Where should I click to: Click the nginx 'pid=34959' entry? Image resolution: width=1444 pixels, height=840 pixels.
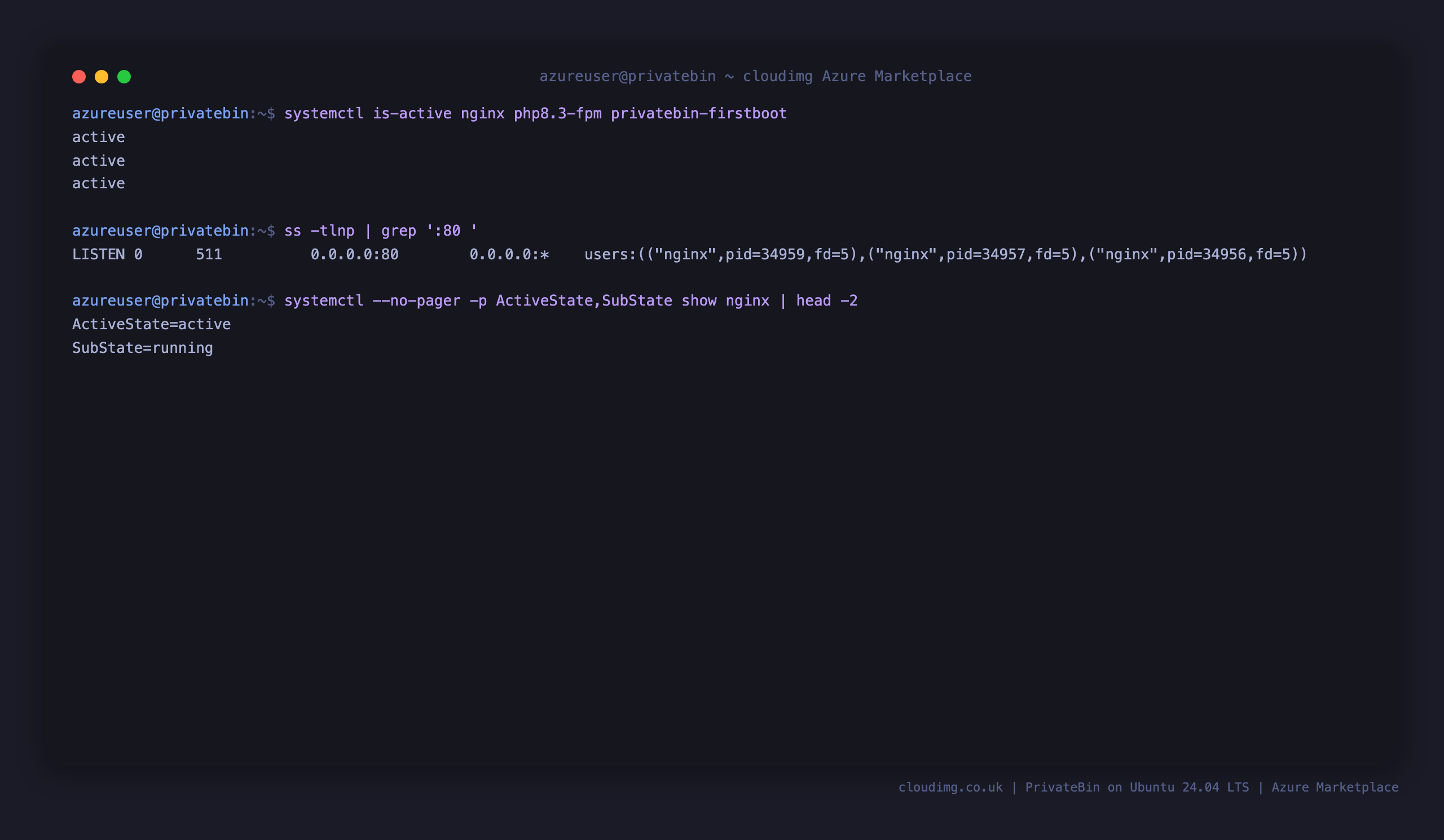click(x=765, y=254)
